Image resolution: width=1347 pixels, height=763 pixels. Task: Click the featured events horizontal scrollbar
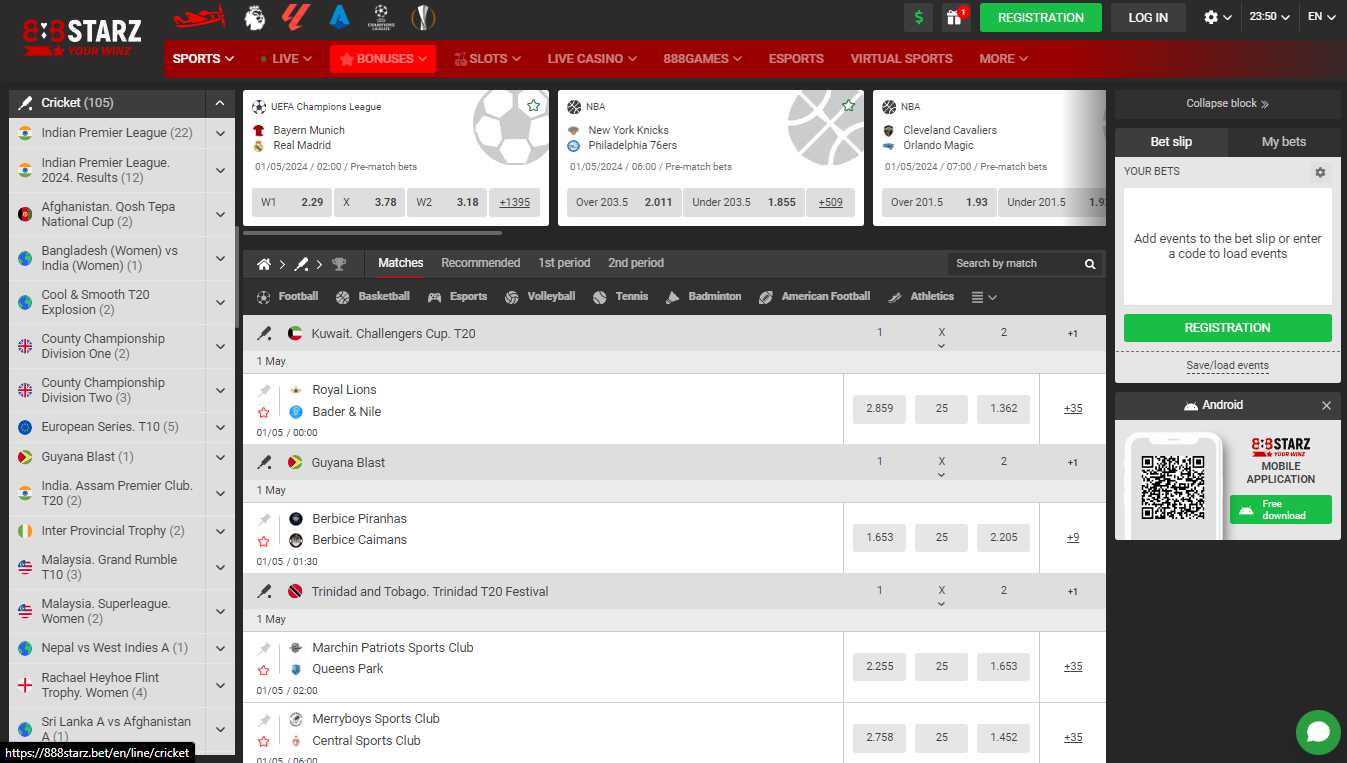pyautogui.click(x=373, y=233)
